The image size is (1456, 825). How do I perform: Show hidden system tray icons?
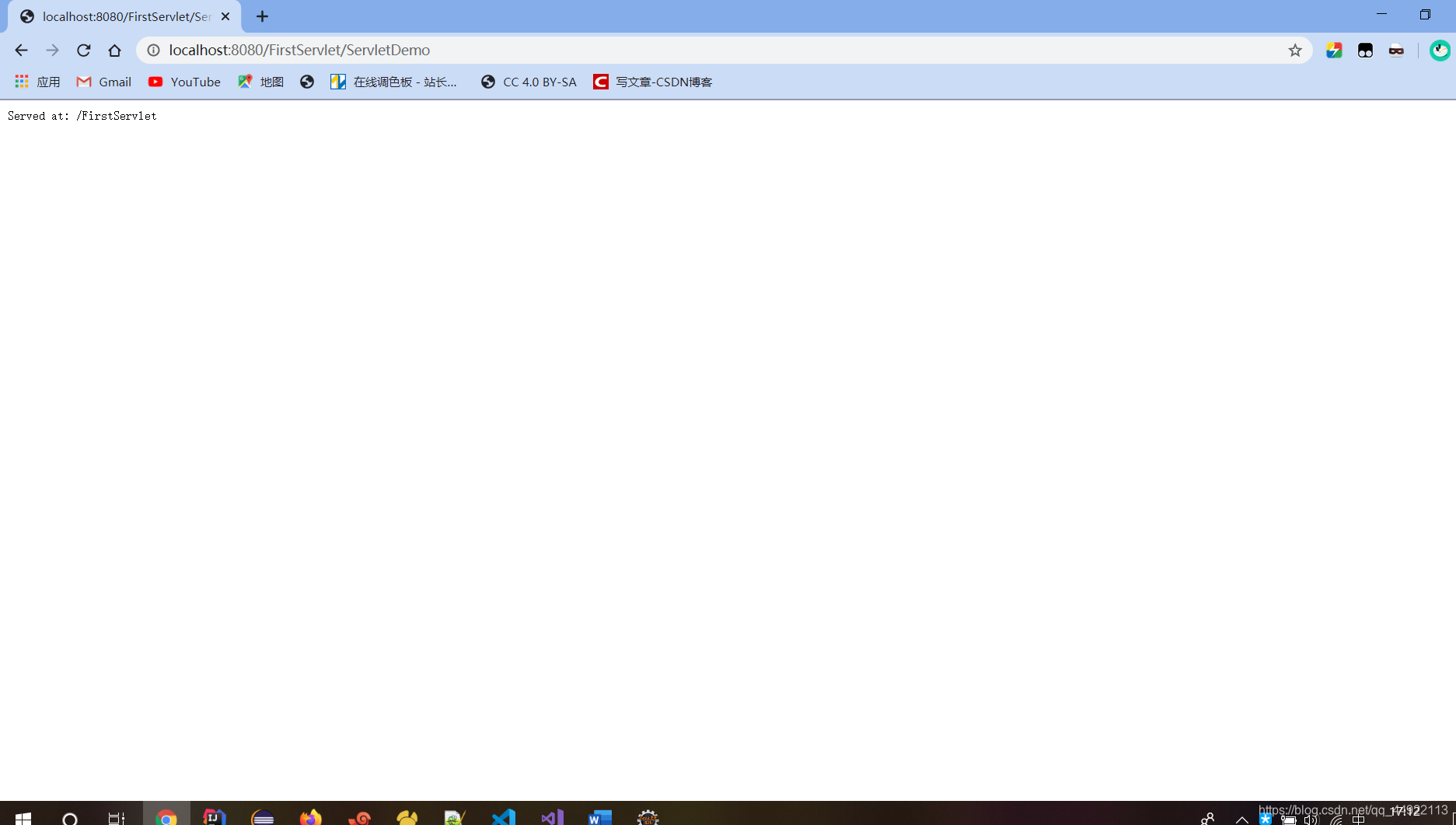tap(1241, 819)
